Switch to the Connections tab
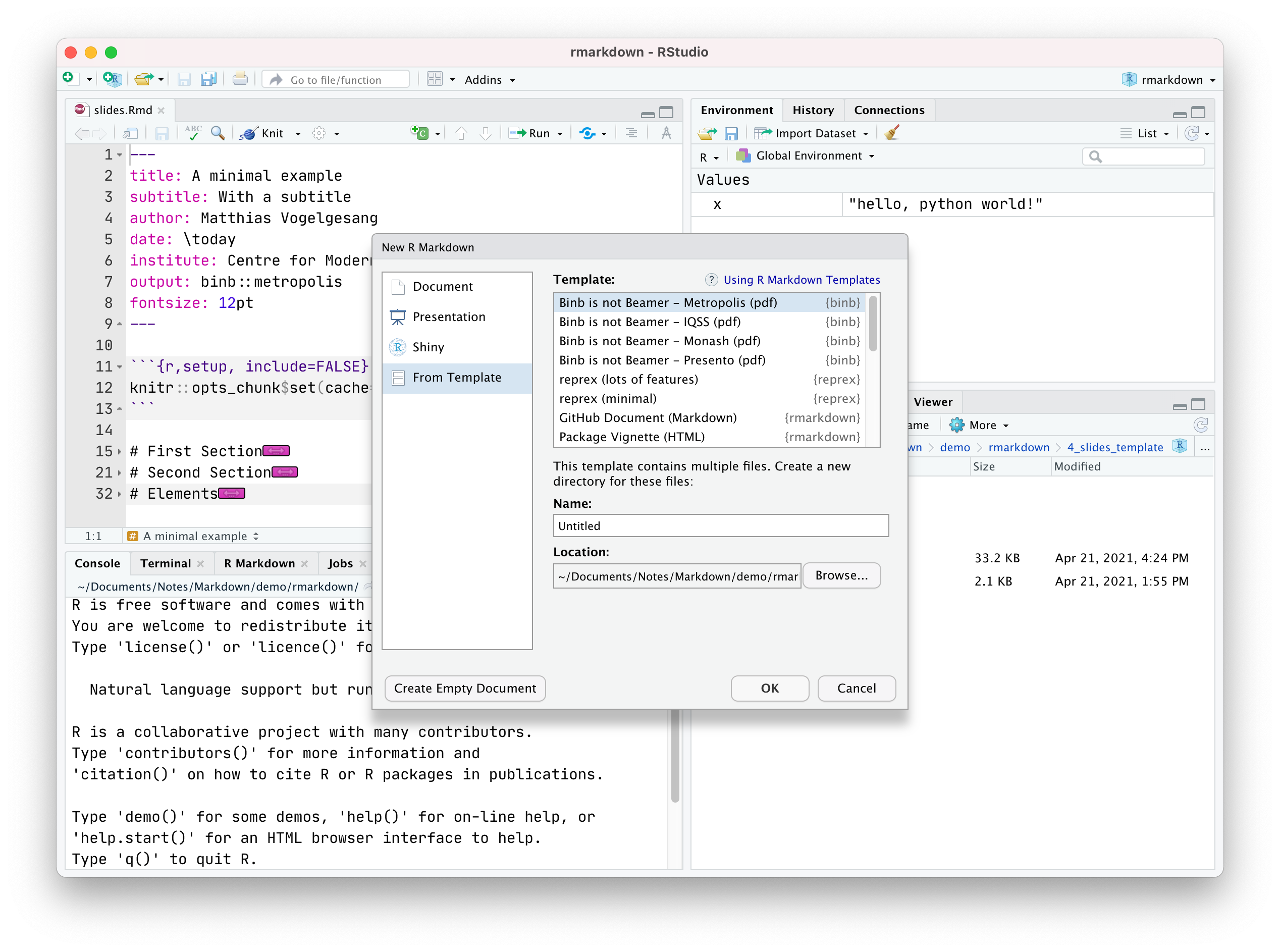1280x952 pixels. coord(889,110)
